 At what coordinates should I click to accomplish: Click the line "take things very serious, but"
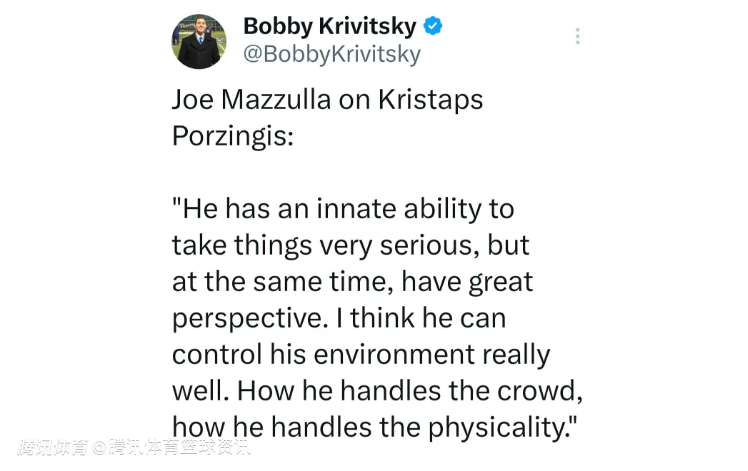coord(350,245)
